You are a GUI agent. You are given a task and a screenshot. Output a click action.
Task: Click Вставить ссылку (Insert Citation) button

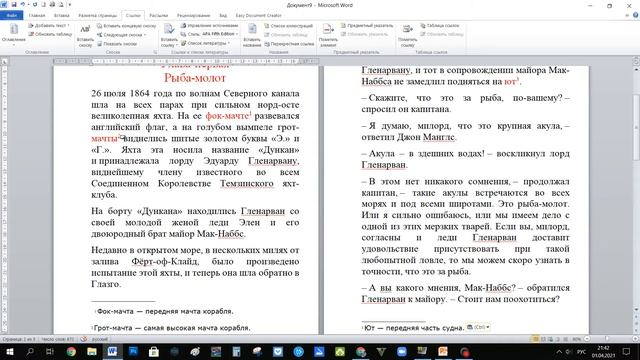coord(169,36)
